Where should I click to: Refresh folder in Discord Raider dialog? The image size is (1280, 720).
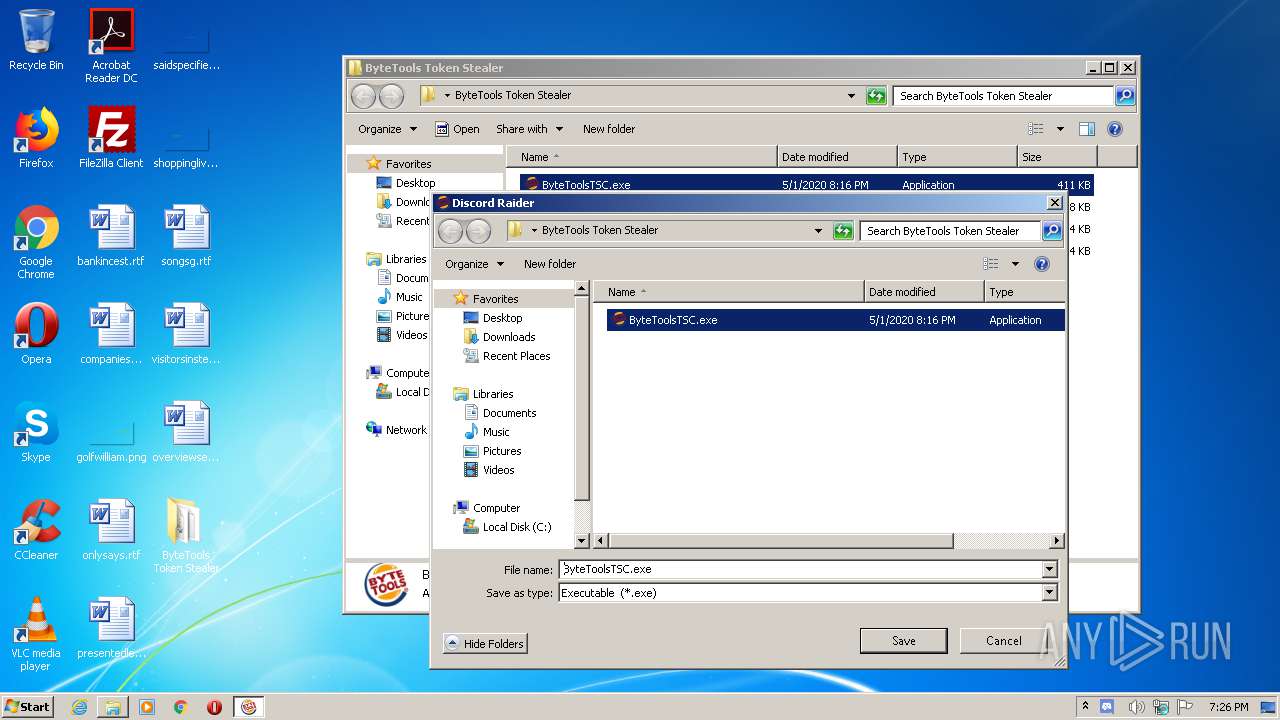click(843, 231)
